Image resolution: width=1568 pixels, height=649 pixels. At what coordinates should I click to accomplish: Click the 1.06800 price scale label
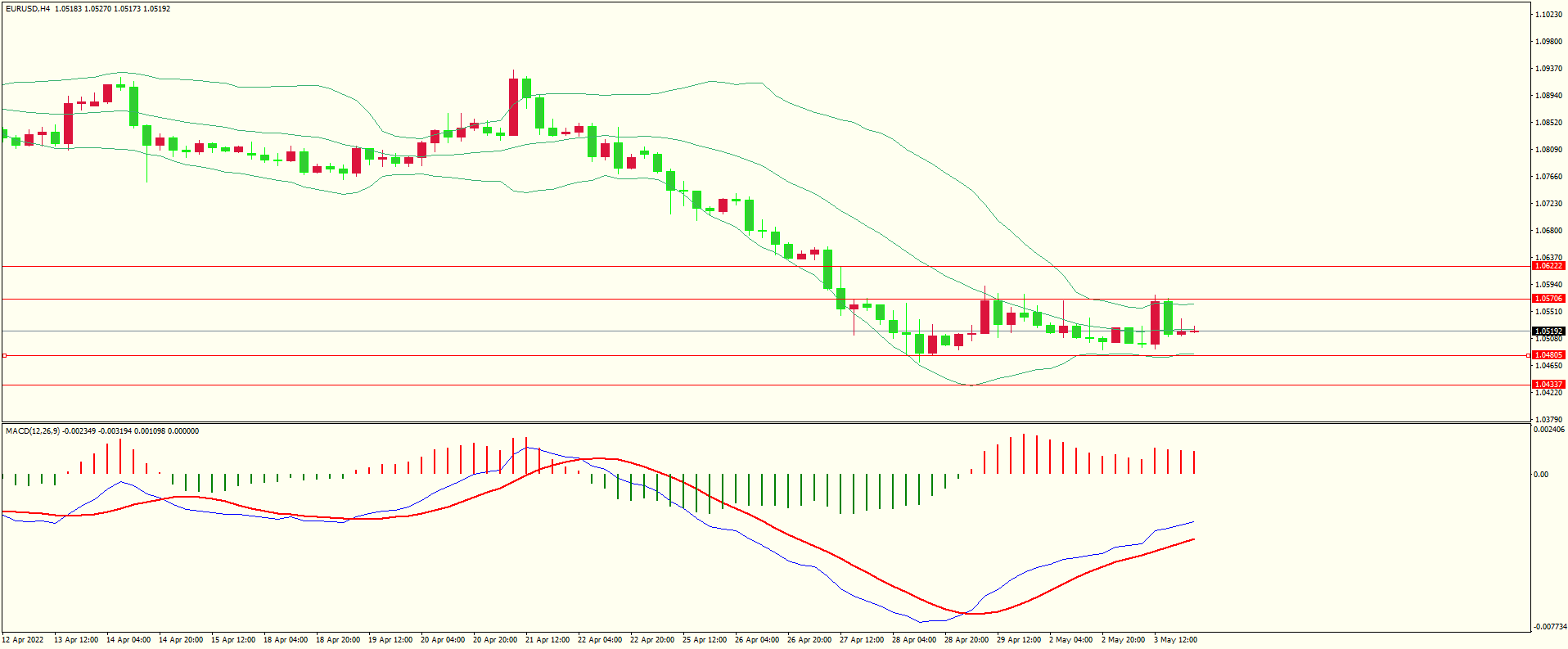tap(1549, 231)
